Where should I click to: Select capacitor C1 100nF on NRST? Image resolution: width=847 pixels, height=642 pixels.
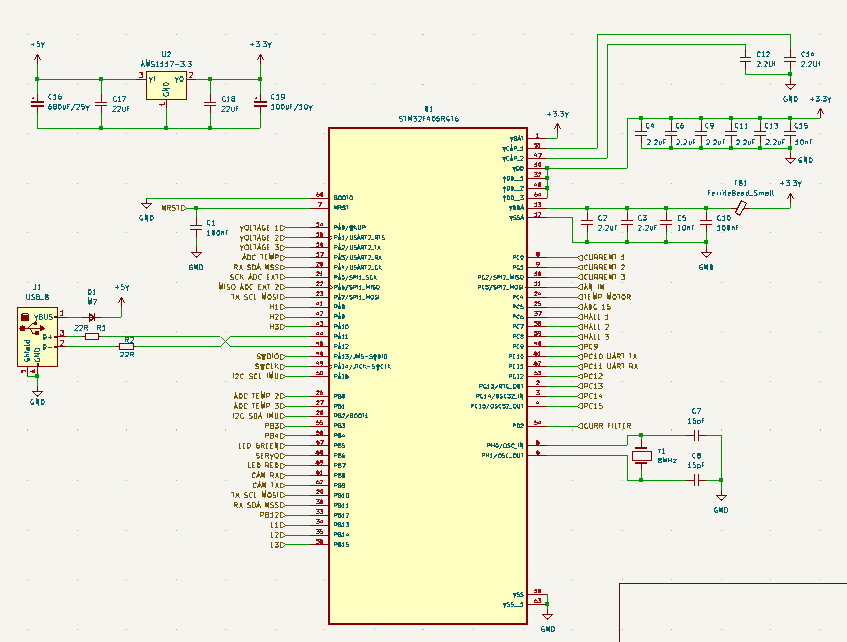196,228
